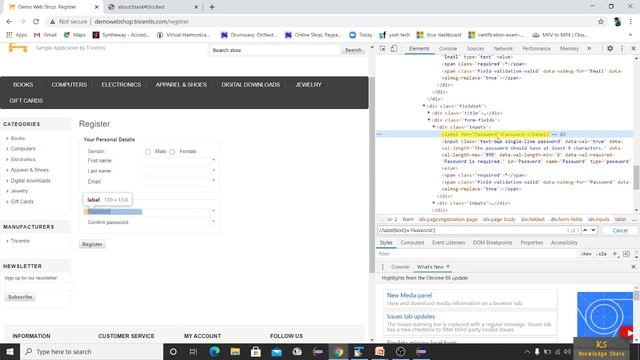This screenshot has width=640, height=360.
Task: Switch to DevTools Console tab
Action: tap(448, 49)
